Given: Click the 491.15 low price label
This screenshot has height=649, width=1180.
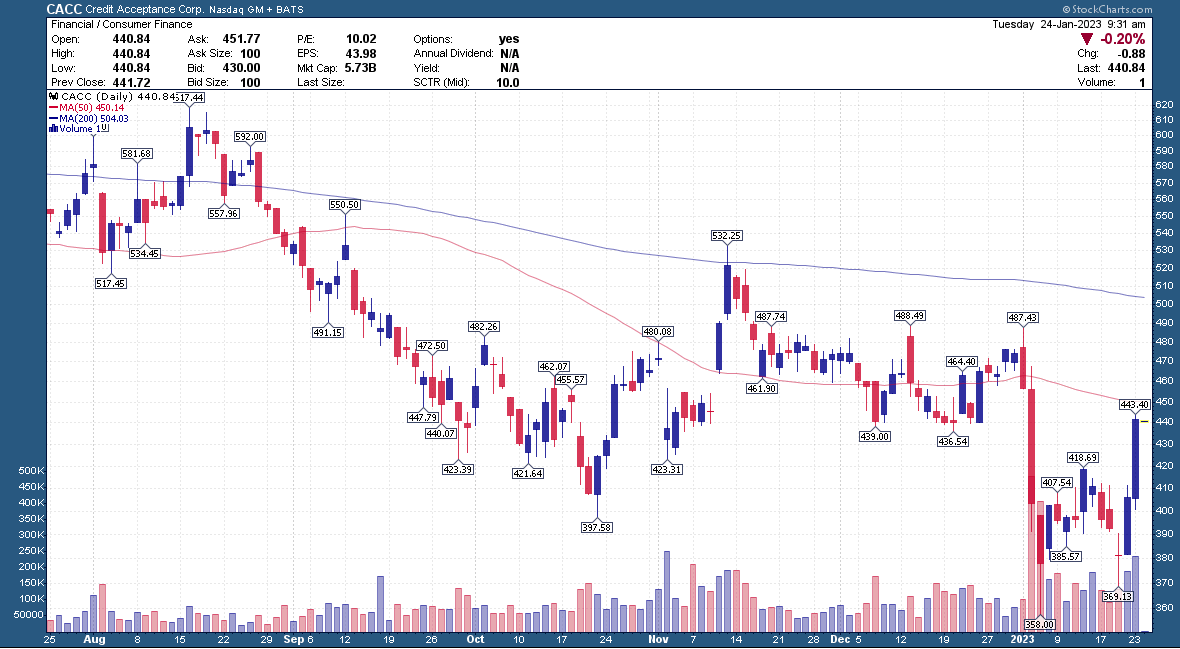Looking at the screenshot, I should click(x=327, y=332).
